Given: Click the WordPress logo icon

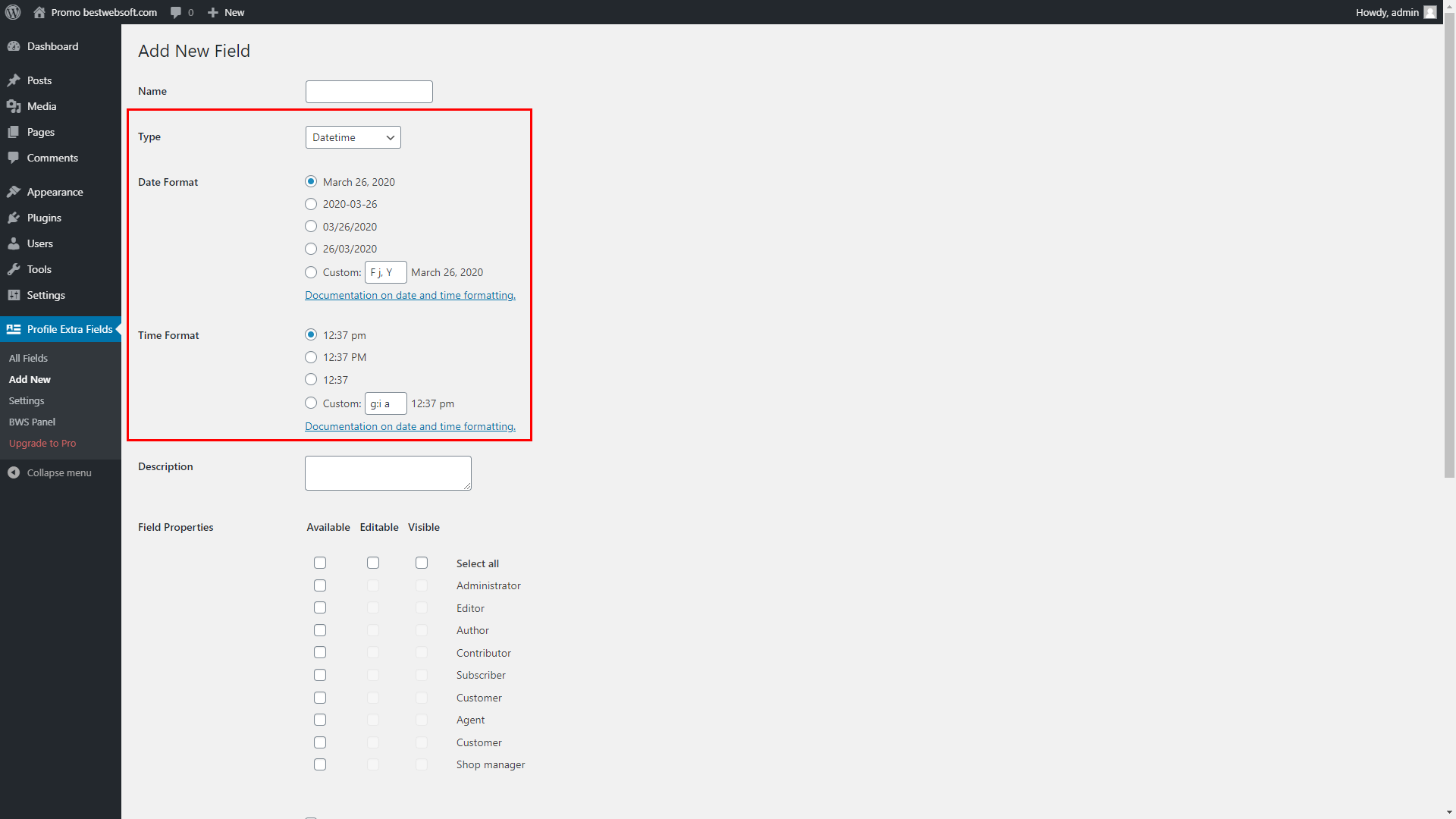Looking at the screenshot, I should click(x=12, y=12).
